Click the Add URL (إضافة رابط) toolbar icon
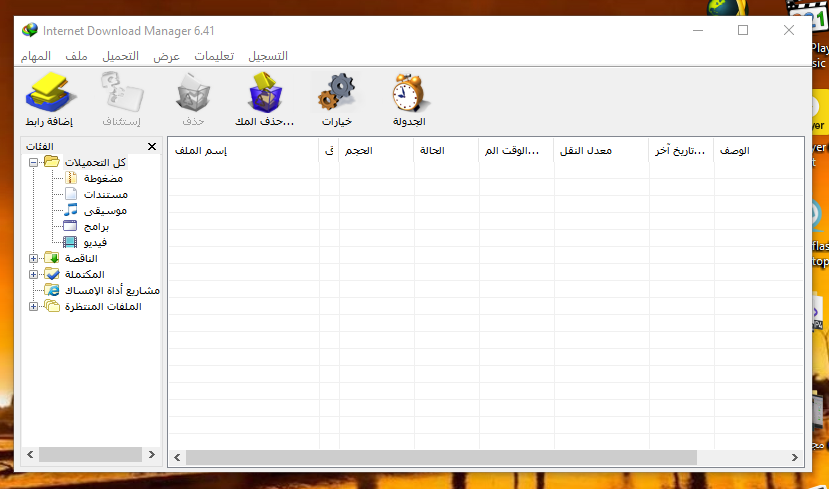Viewport: 829px width, 489px height. 50,93
